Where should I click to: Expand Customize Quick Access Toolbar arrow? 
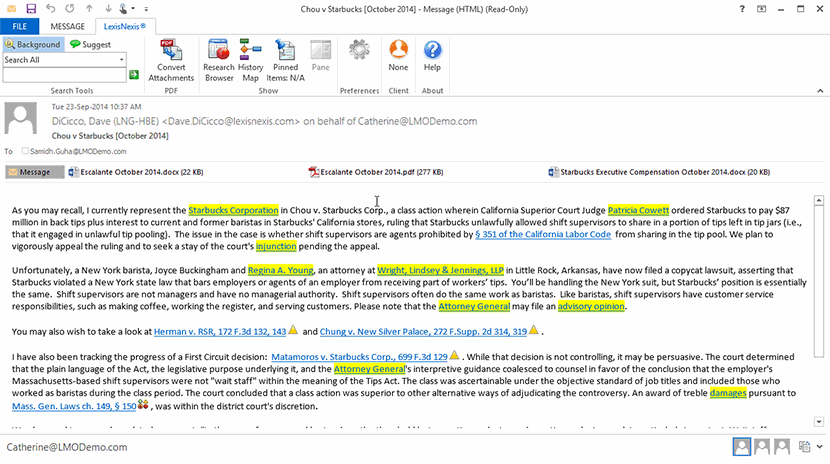[146, 9]
